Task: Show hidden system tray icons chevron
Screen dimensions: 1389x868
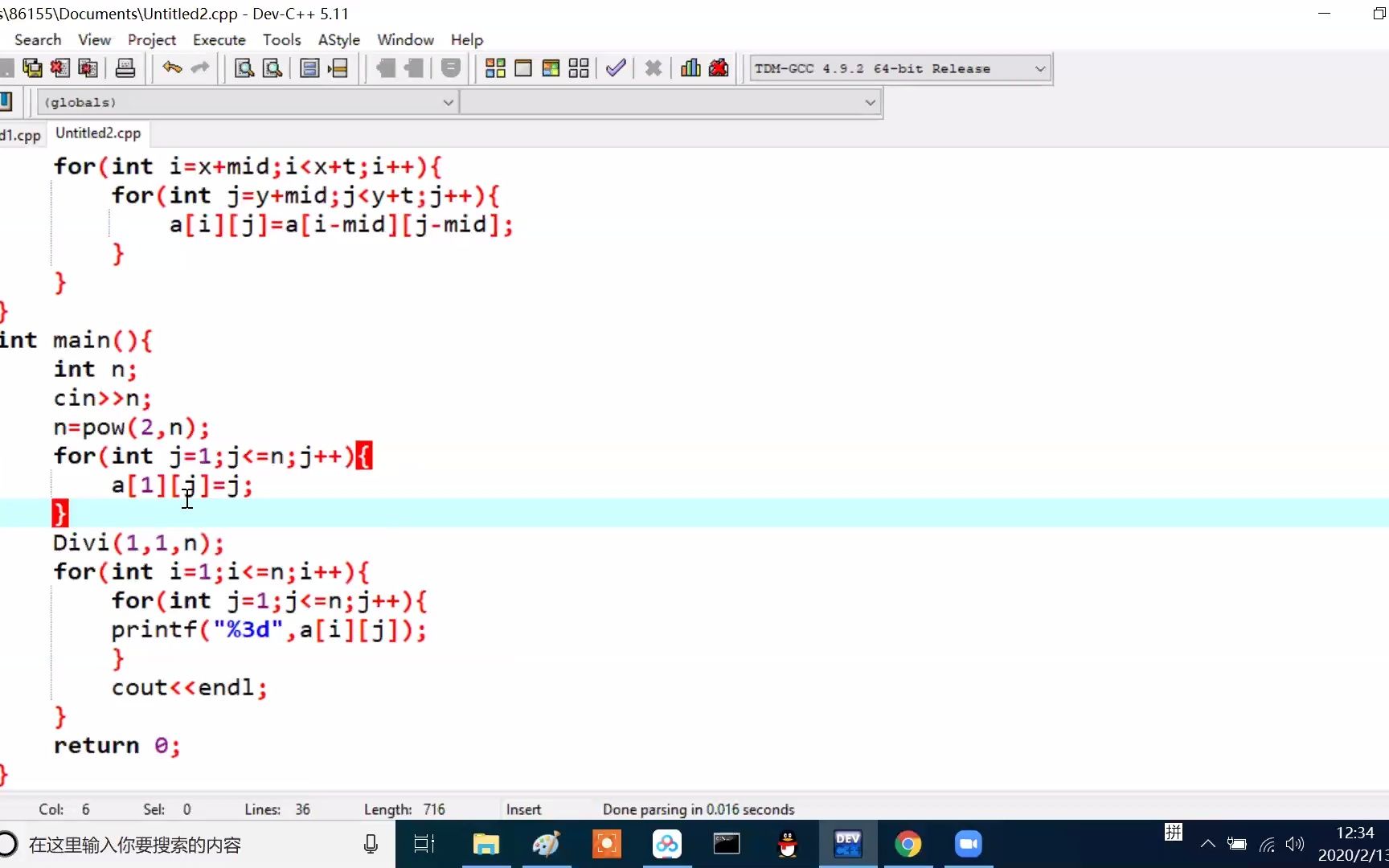Action: tap(1207, 844)
